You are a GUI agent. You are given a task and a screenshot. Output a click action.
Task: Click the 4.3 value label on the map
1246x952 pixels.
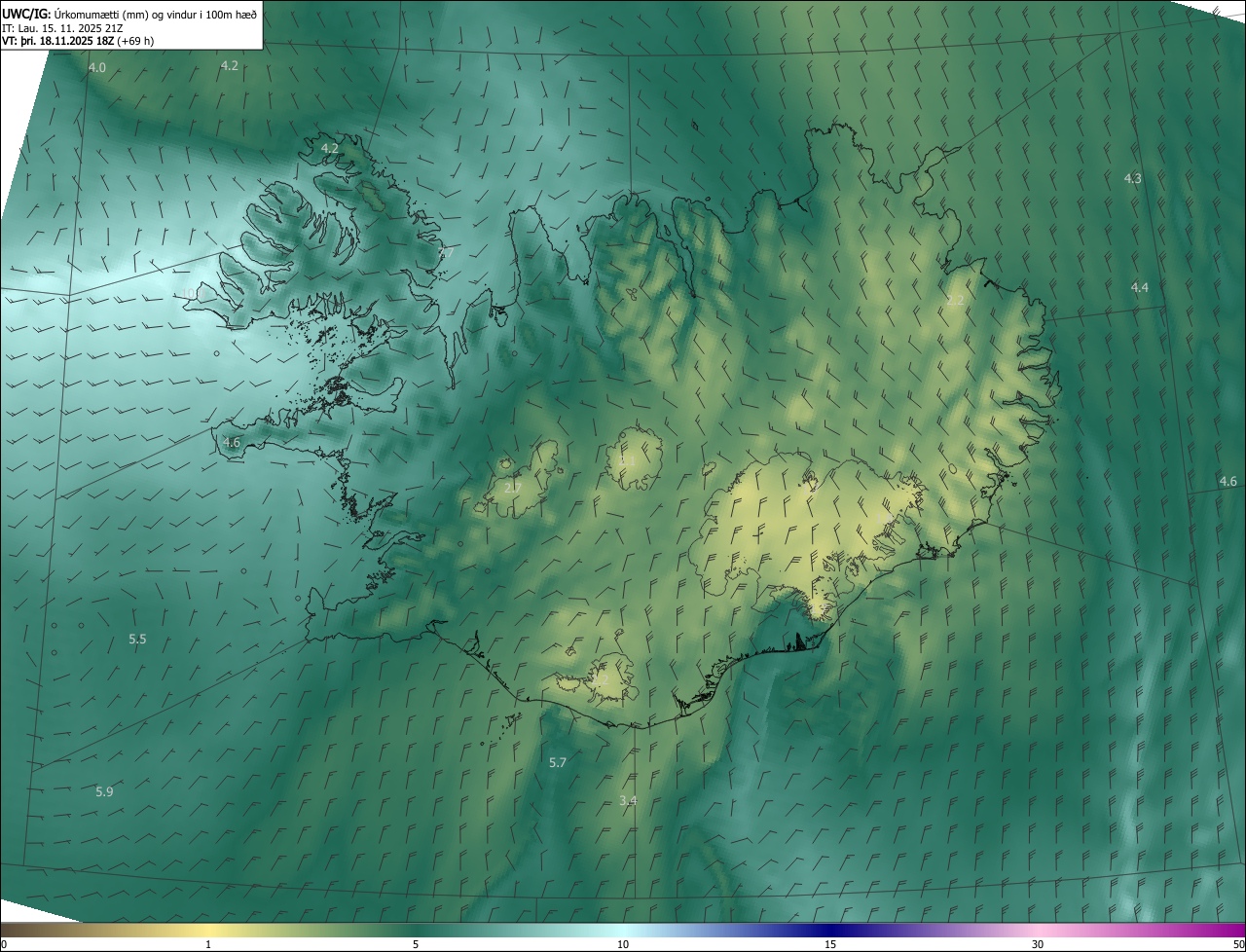(1133, 178)
